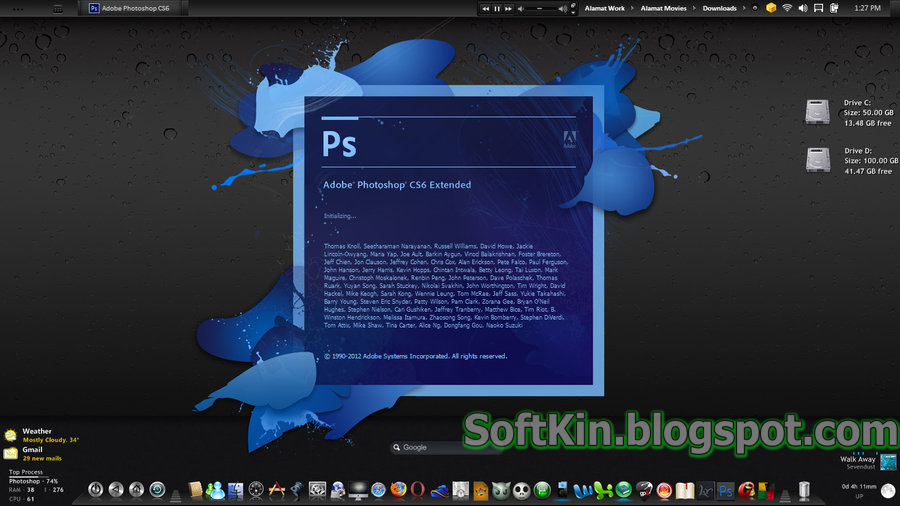
Task: Open the iPod dock icon
Action: 562,491
